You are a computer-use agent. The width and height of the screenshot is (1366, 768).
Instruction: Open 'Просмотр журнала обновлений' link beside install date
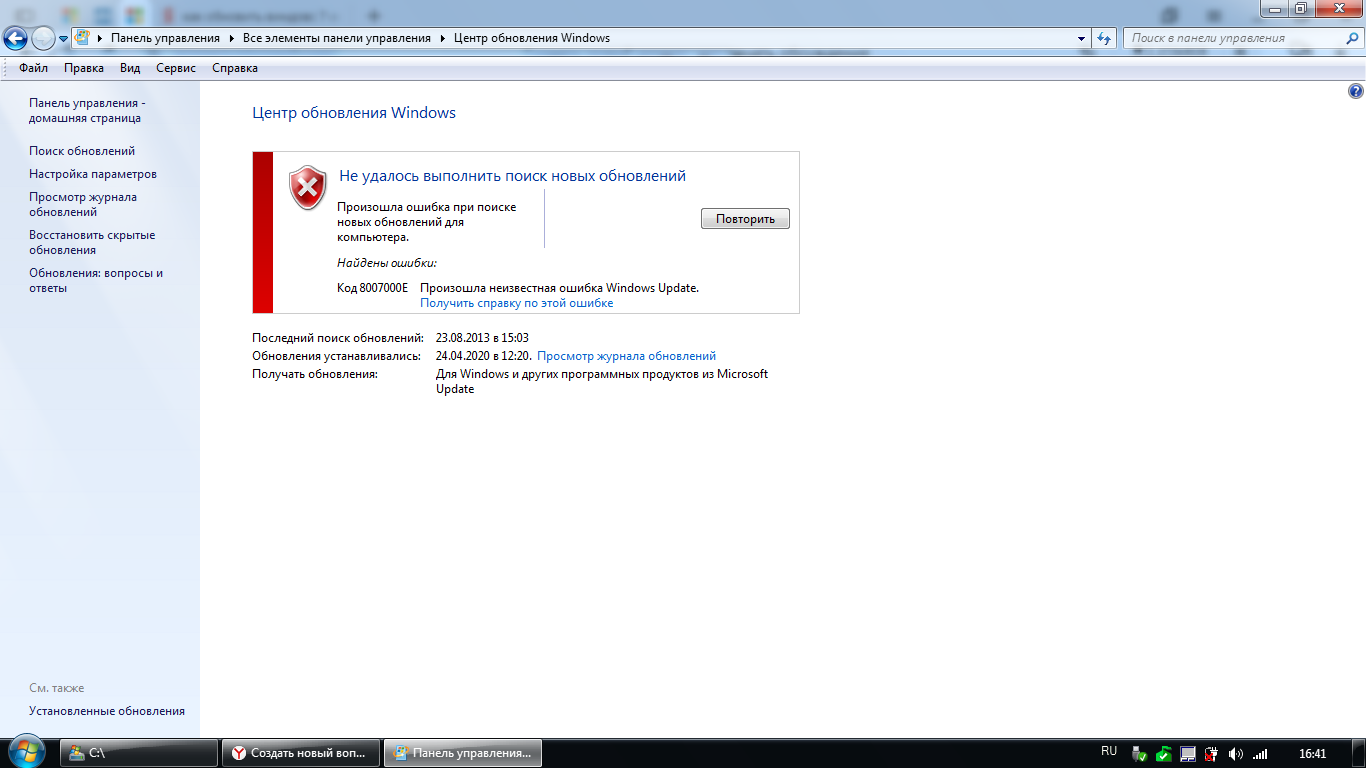pos(626,356)
